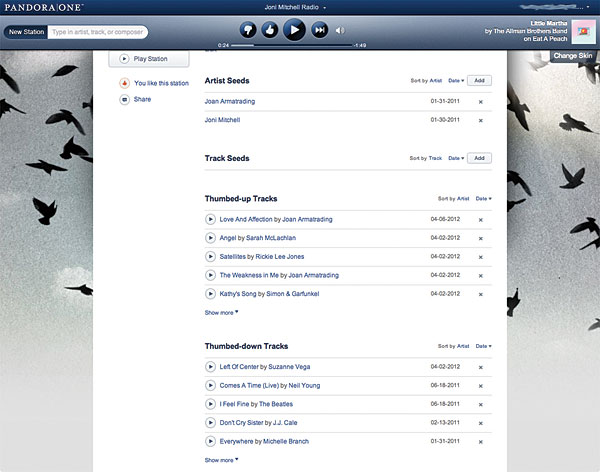Remove The Weakness in Me thumbs-up
Image resolution: width=600 pixels, height=472 pixels.
[481, 276]
